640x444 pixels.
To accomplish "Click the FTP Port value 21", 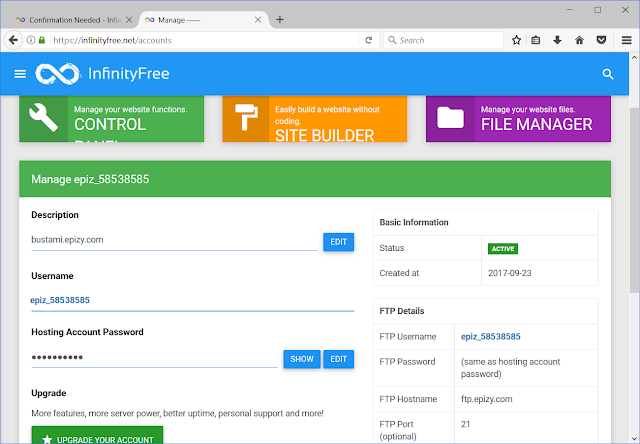I will [465, 424].
